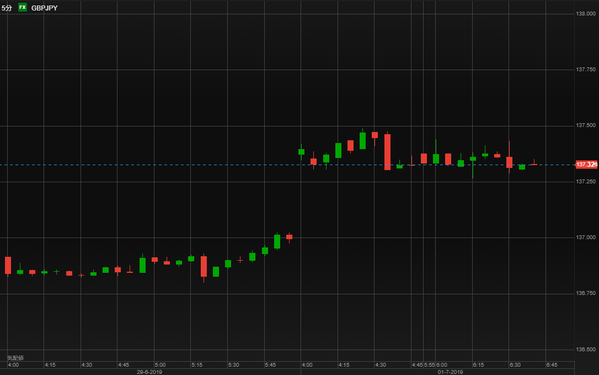This screenshot has height=375, width=599.
Task: Click the 5:30 time axis label
Action: click(233, 365)
